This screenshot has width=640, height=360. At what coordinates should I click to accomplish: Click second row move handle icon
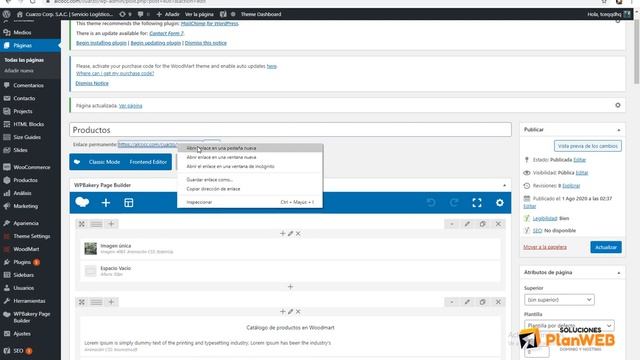[82, 302]
